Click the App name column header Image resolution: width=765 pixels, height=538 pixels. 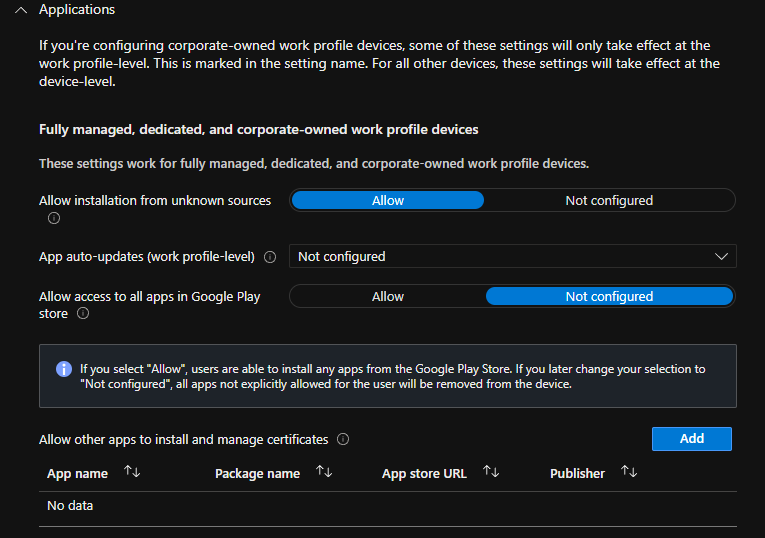[78, 473]
